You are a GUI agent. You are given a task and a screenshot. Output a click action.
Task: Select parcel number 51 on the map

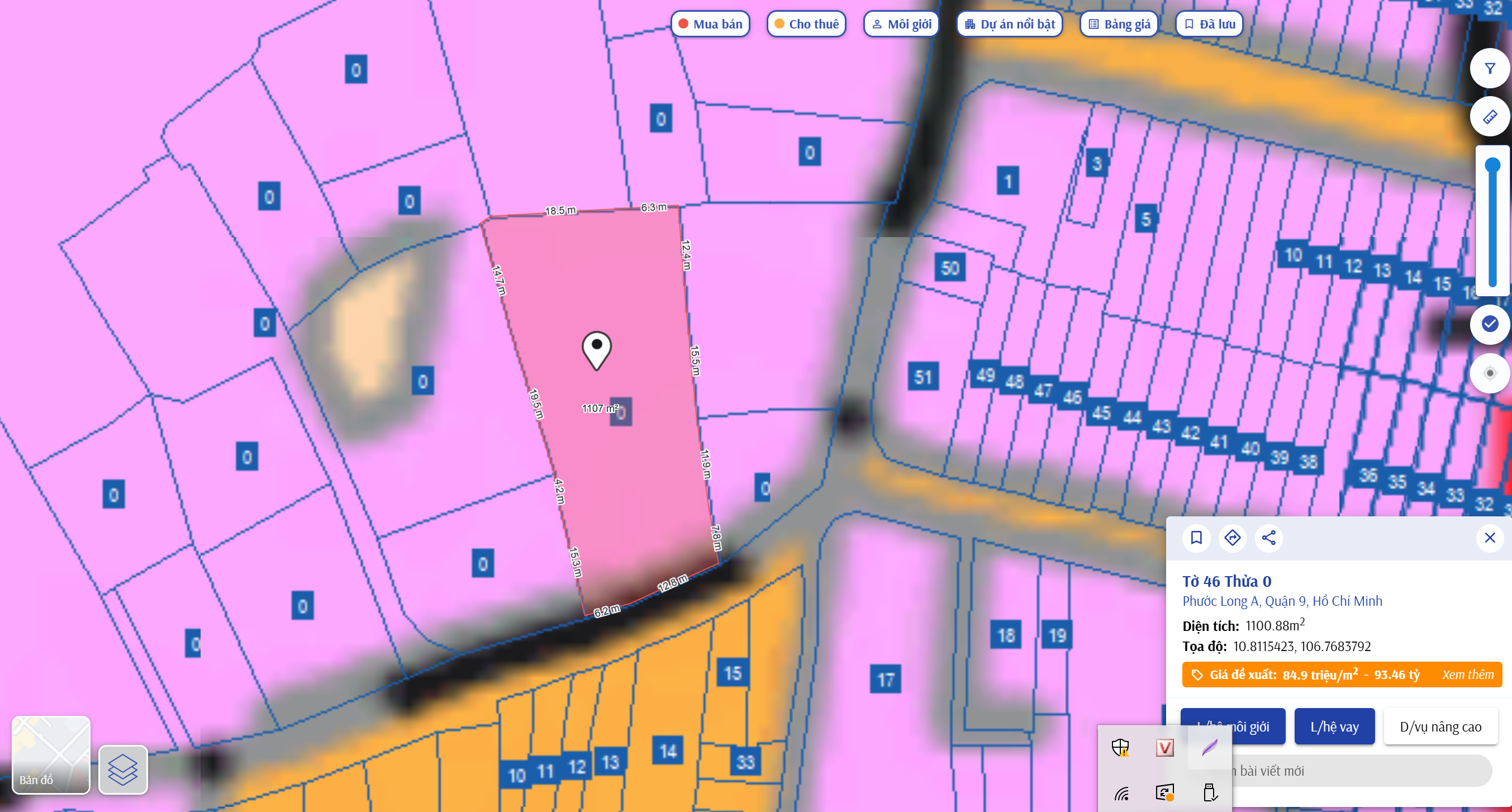923,376
